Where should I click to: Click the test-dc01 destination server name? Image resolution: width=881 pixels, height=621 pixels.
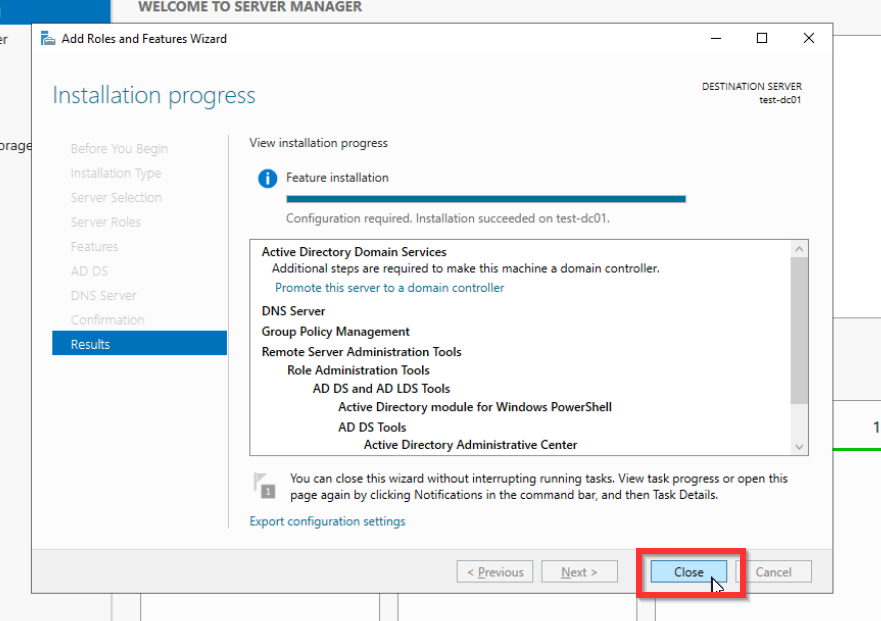click(x=780, y=100)
